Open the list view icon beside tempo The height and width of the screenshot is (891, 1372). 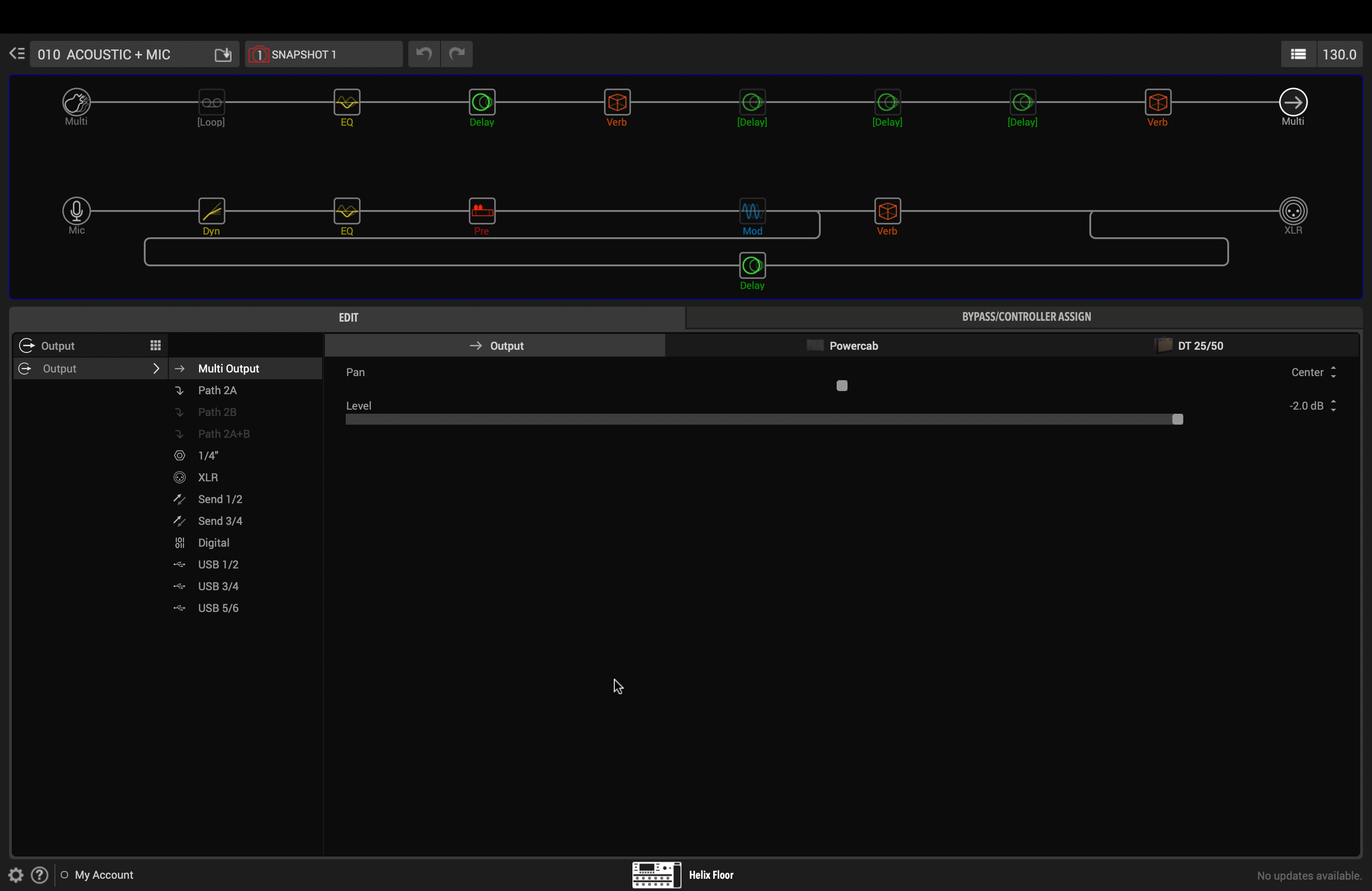coord(1298,54)
